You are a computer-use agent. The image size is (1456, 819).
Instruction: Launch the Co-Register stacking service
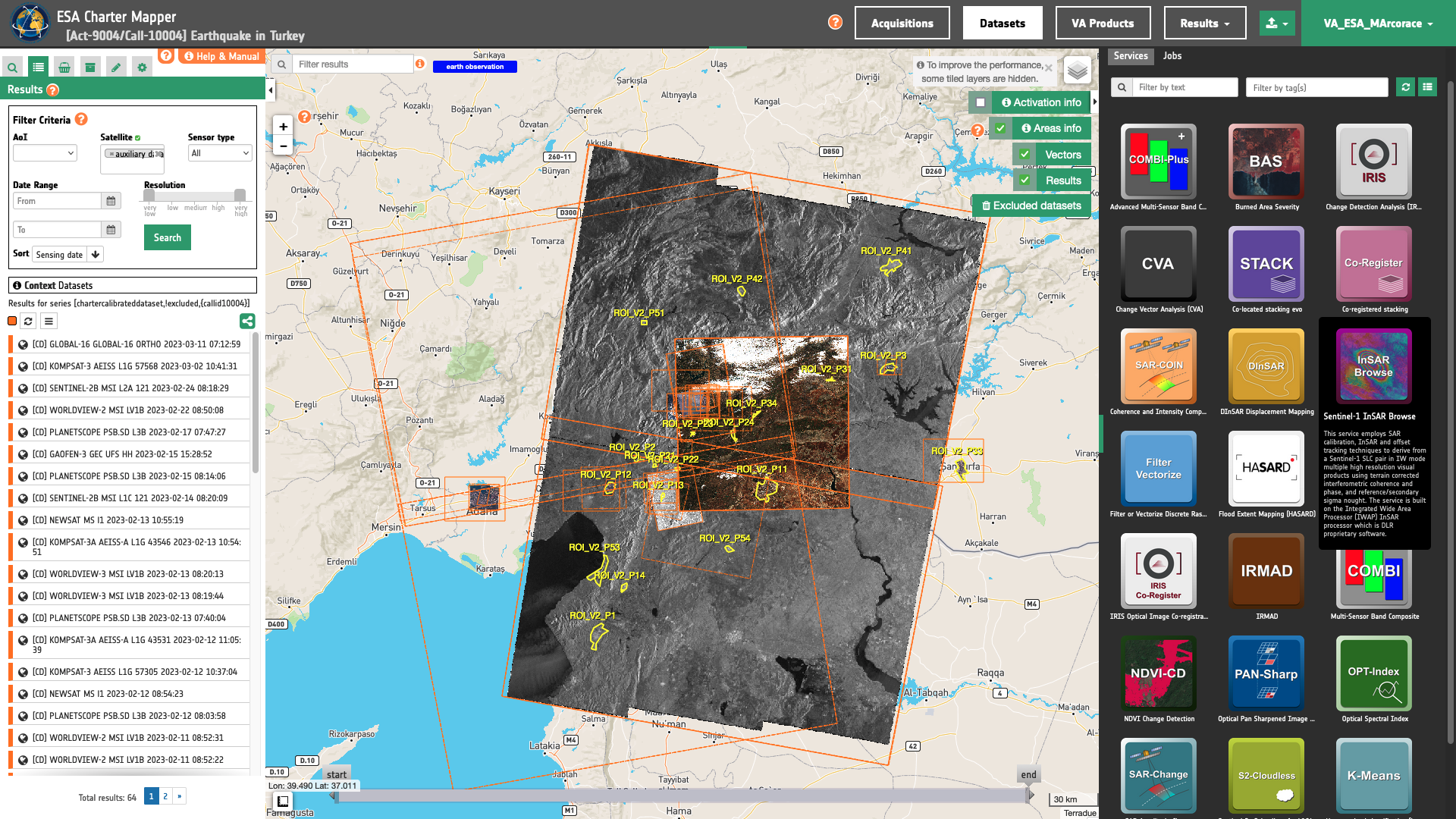(1373, 263)
